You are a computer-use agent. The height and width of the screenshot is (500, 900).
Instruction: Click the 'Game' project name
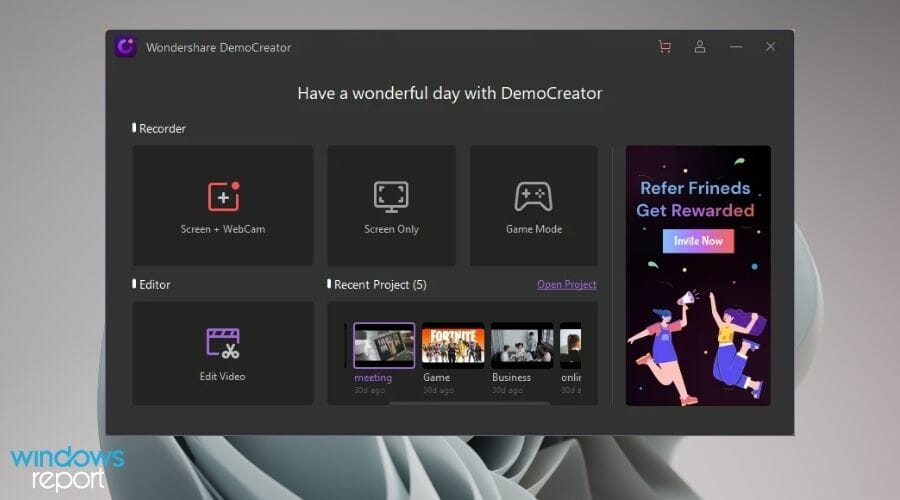437,378
